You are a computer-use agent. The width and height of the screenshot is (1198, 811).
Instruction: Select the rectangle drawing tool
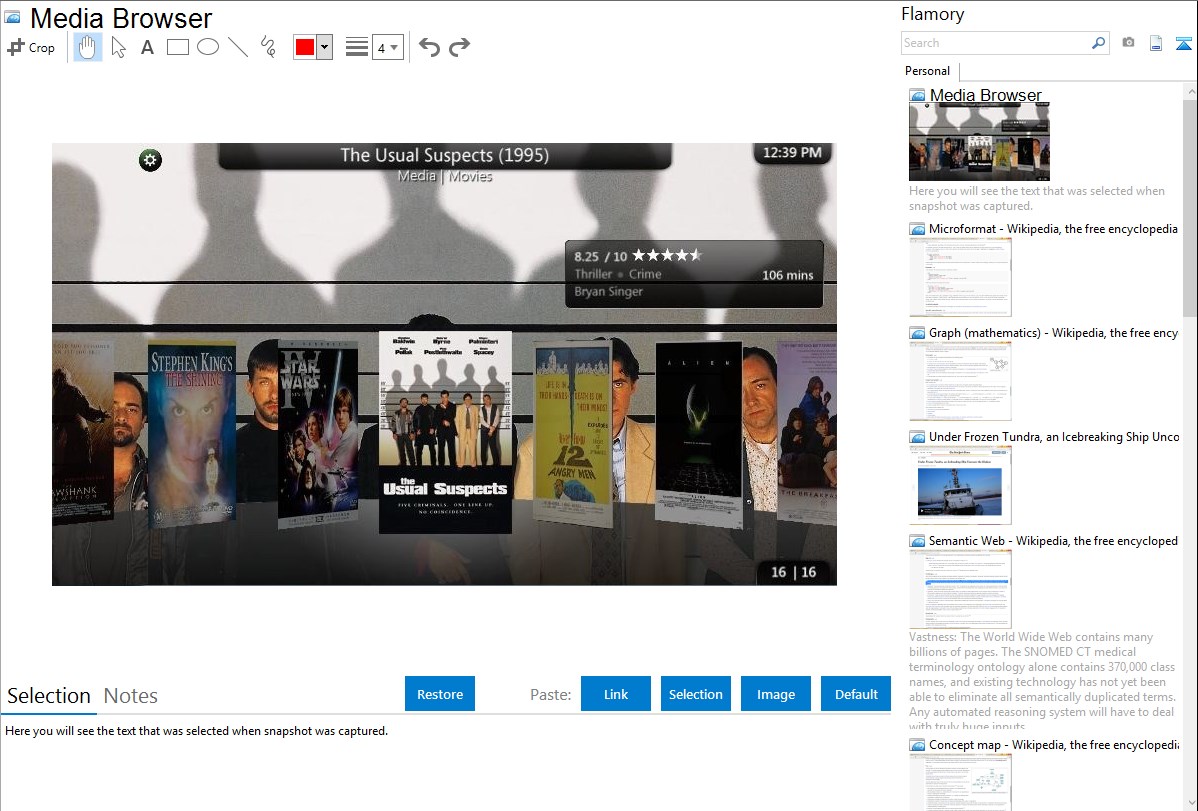point(177,47)
